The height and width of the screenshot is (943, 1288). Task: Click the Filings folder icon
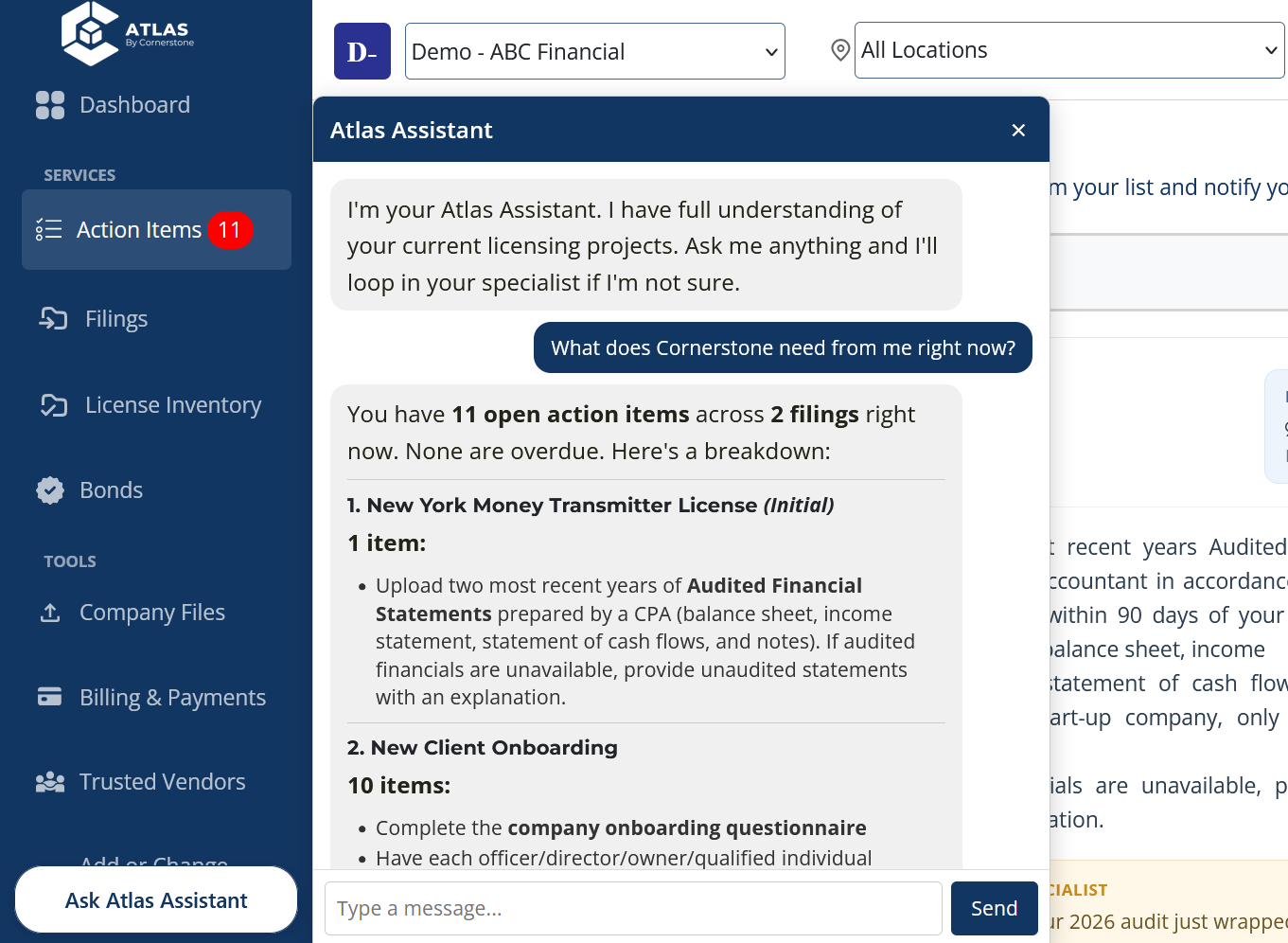53,319
